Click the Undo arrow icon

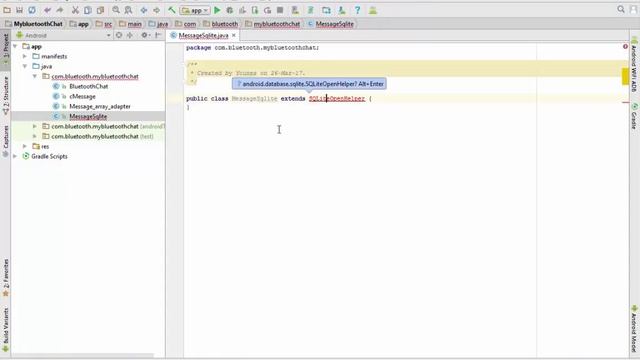pos(47,10)
